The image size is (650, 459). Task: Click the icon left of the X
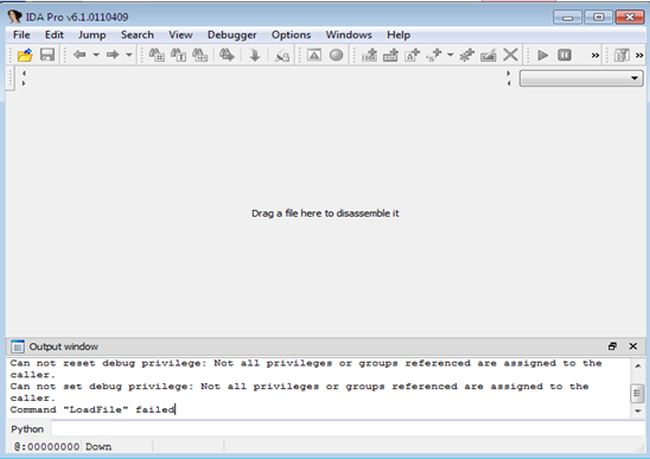click(488, 55)
